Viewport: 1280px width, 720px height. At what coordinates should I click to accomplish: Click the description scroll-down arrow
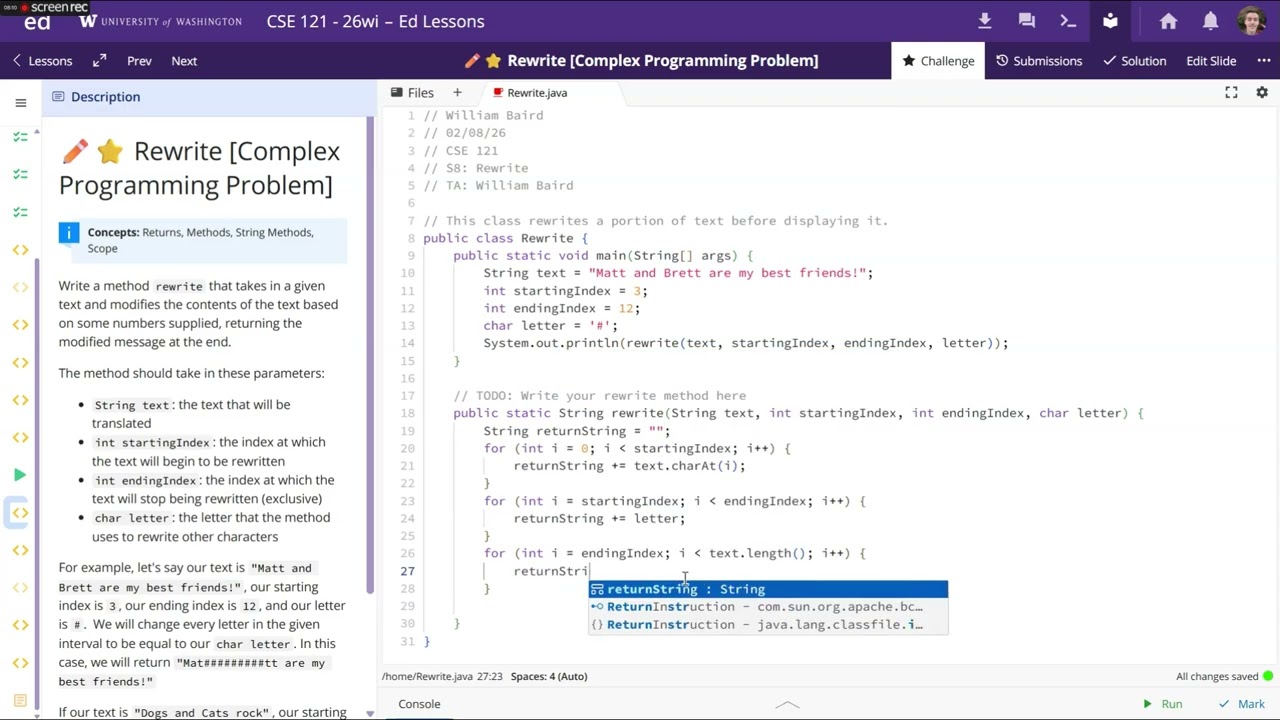370,714
